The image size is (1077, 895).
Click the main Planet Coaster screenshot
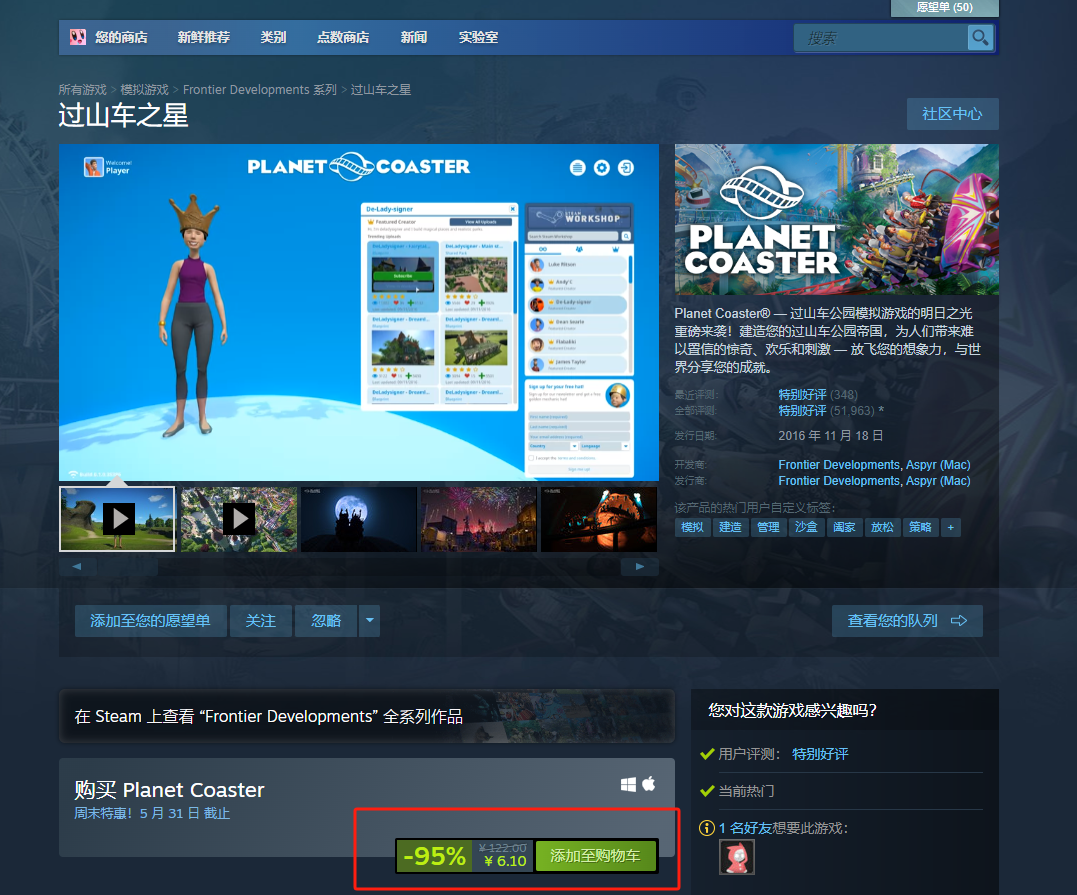click(x=359, y=312)
